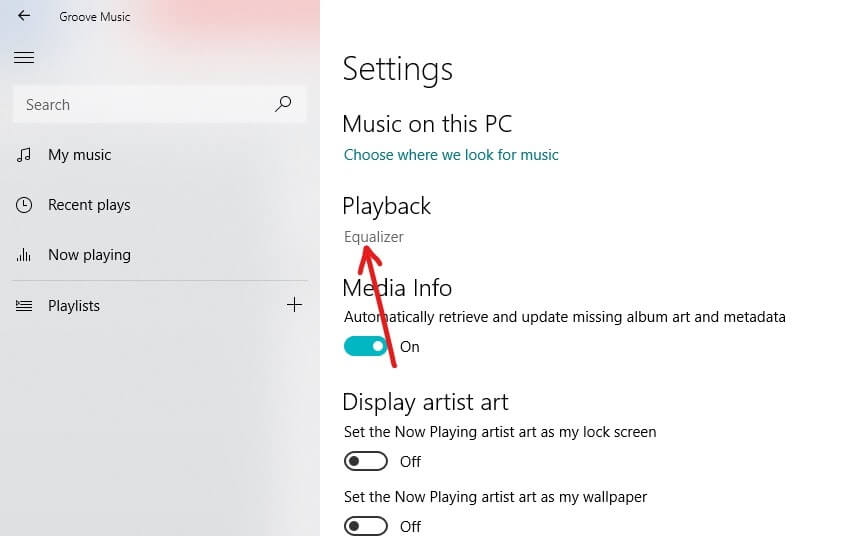The height and width of the screenshot is (536, 858).
Task: Click the clock icon beside Recent plays
Action: pyautogui.click(x=24, y=205)
